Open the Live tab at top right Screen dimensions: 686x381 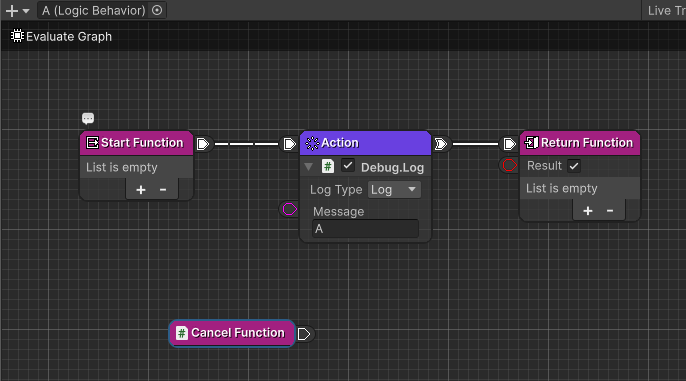coord(666,10)
